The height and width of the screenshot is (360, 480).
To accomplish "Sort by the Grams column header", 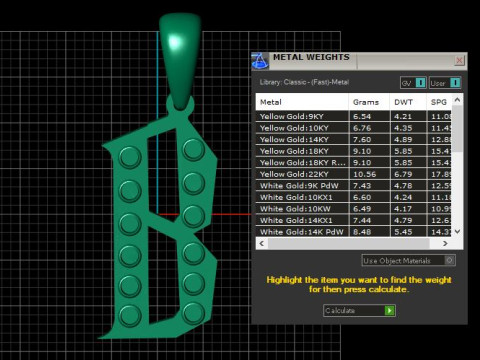I will pos(369,102).
